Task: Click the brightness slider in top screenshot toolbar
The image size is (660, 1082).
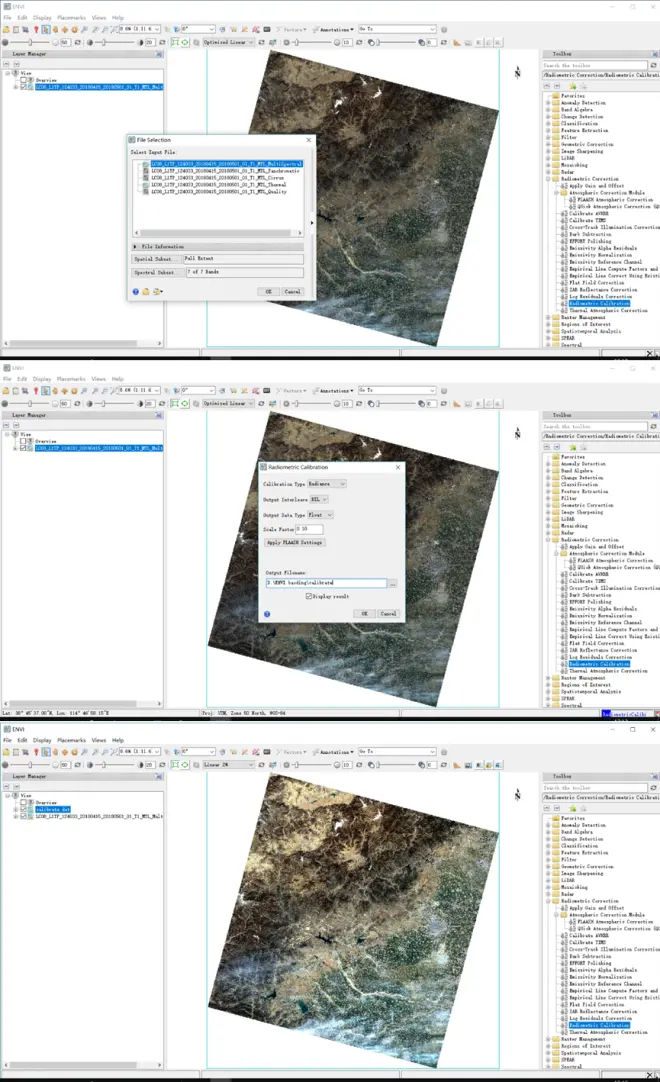Action: coord(31,42)
